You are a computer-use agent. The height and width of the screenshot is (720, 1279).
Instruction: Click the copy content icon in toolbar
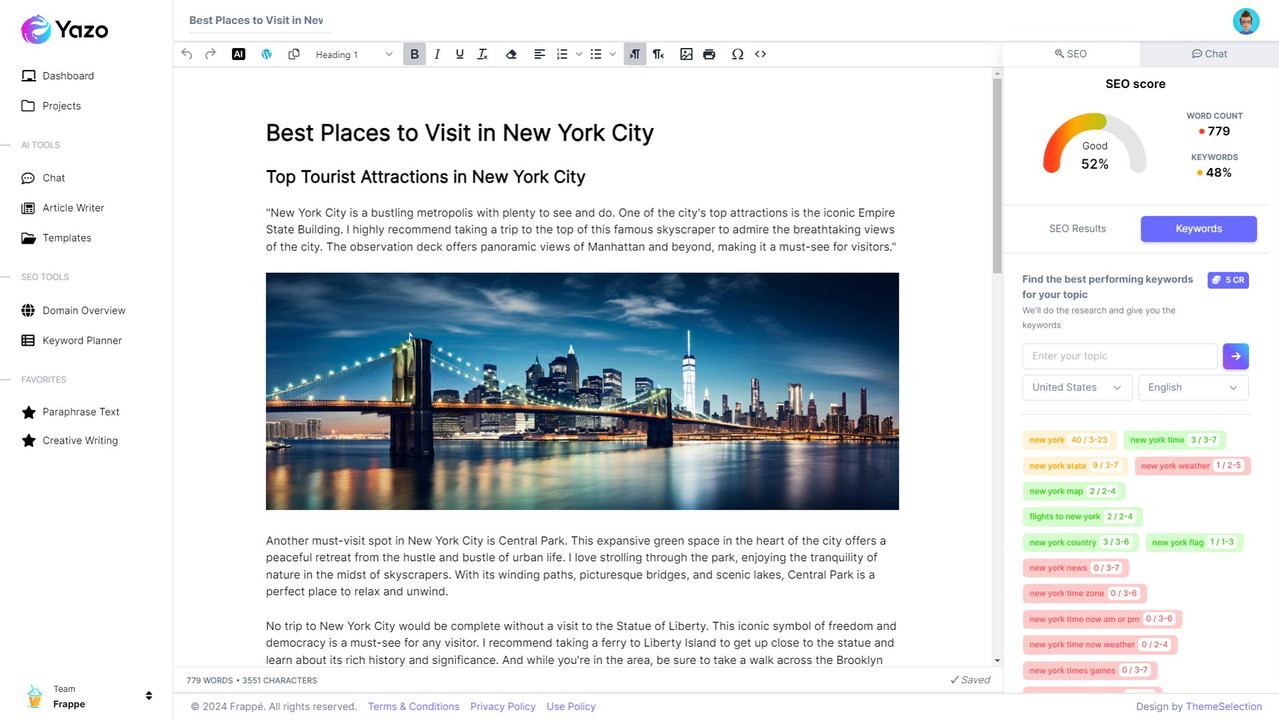tap(294, 54)
